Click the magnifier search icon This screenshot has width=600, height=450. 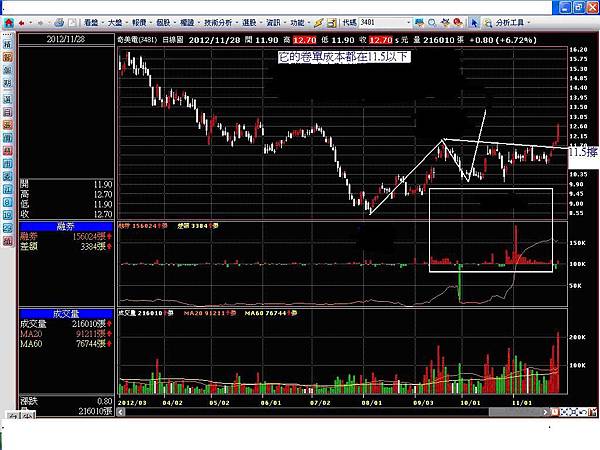pyautogui.click(x=432, y=23)
